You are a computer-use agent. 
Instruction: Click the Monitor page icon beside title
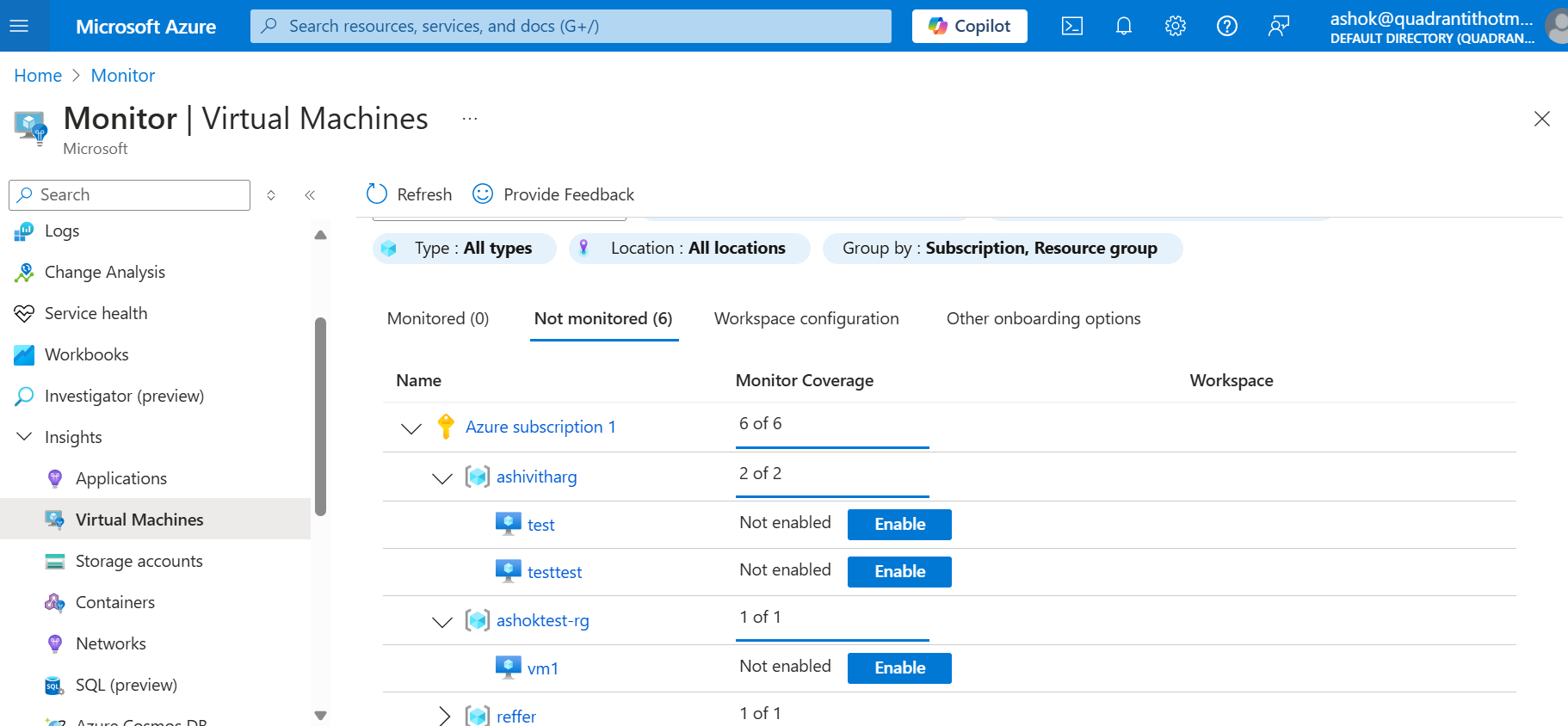(31, 127)
